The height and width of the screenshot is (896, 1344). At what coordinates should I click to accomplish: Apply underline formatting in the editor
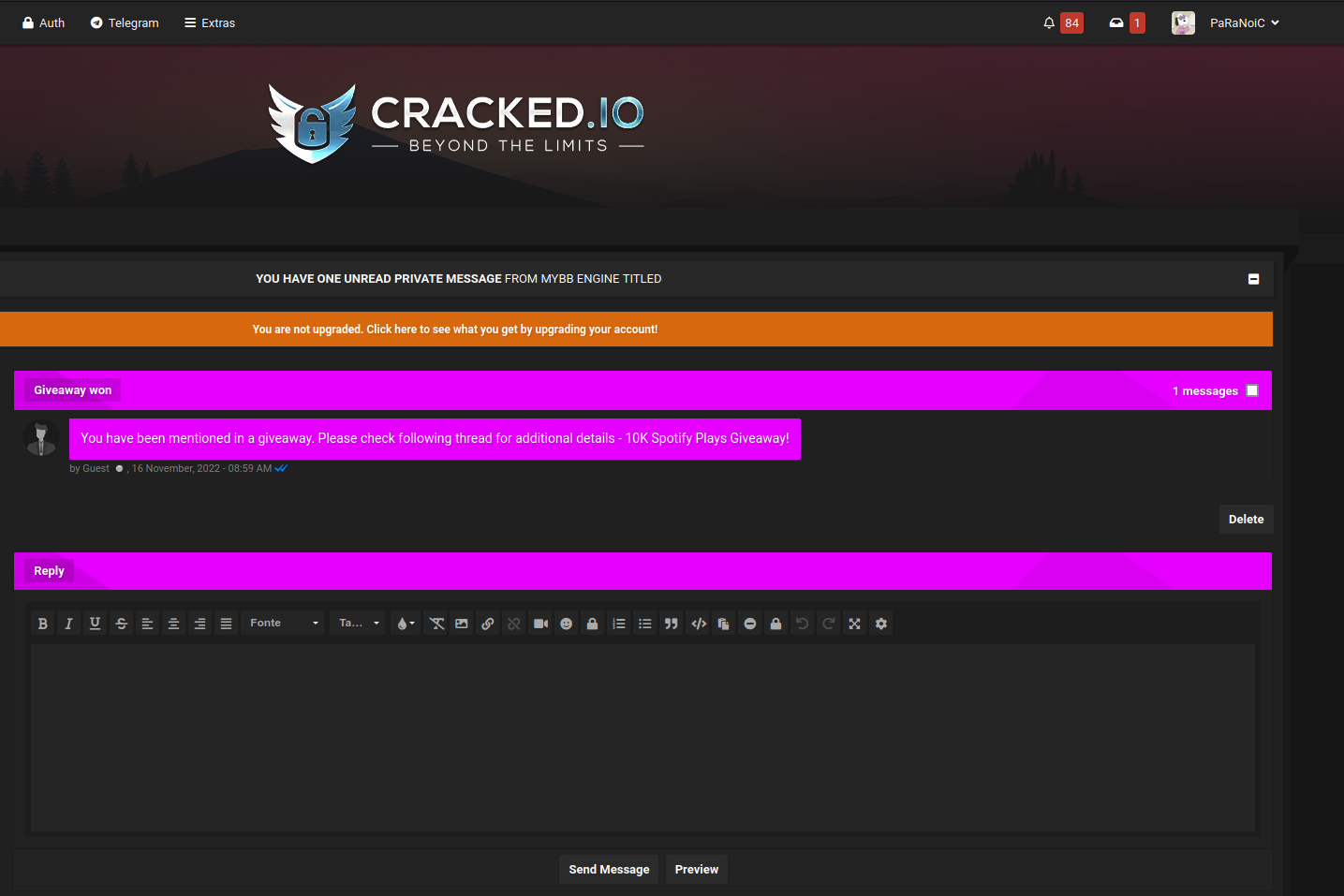pos(95,624)
